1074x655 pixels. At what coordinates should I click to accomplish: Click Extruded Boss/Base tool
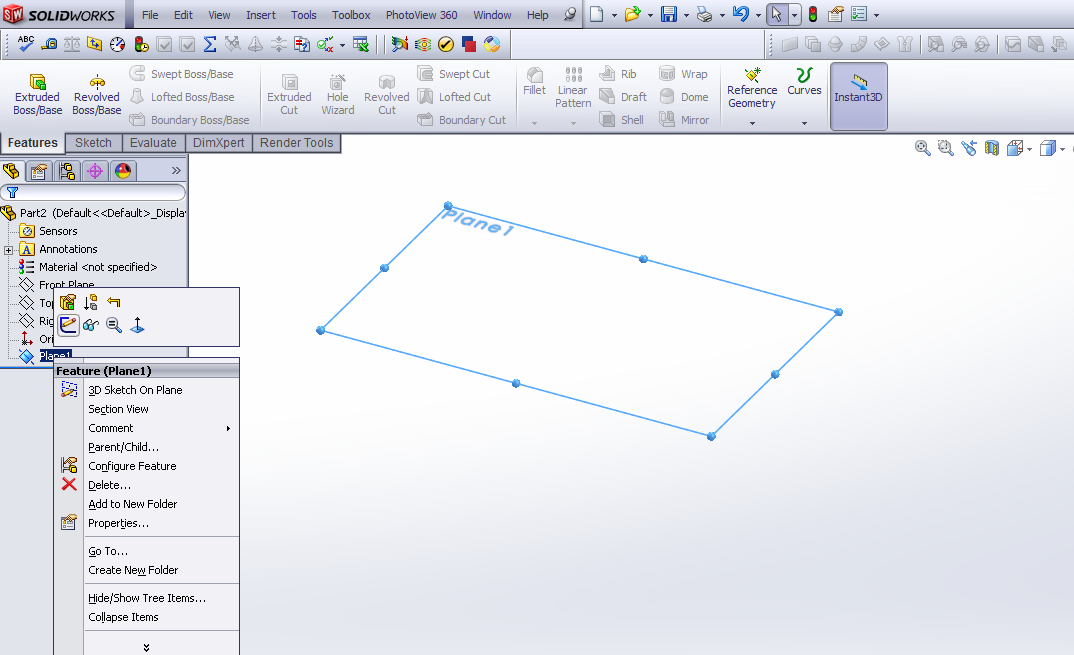(38, 95)
